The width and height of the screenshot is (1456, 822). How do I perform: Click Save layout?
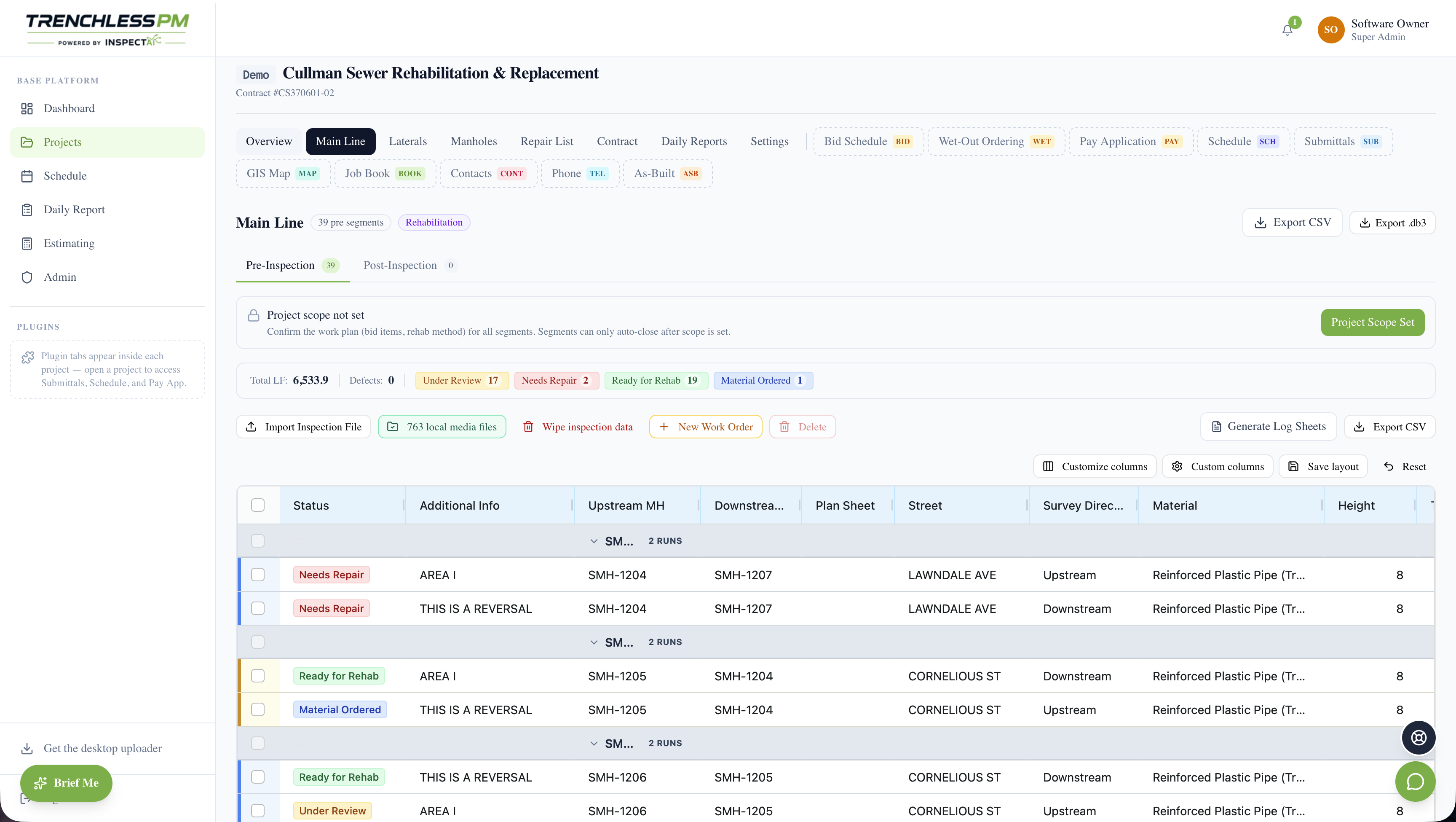(1323, 466)
